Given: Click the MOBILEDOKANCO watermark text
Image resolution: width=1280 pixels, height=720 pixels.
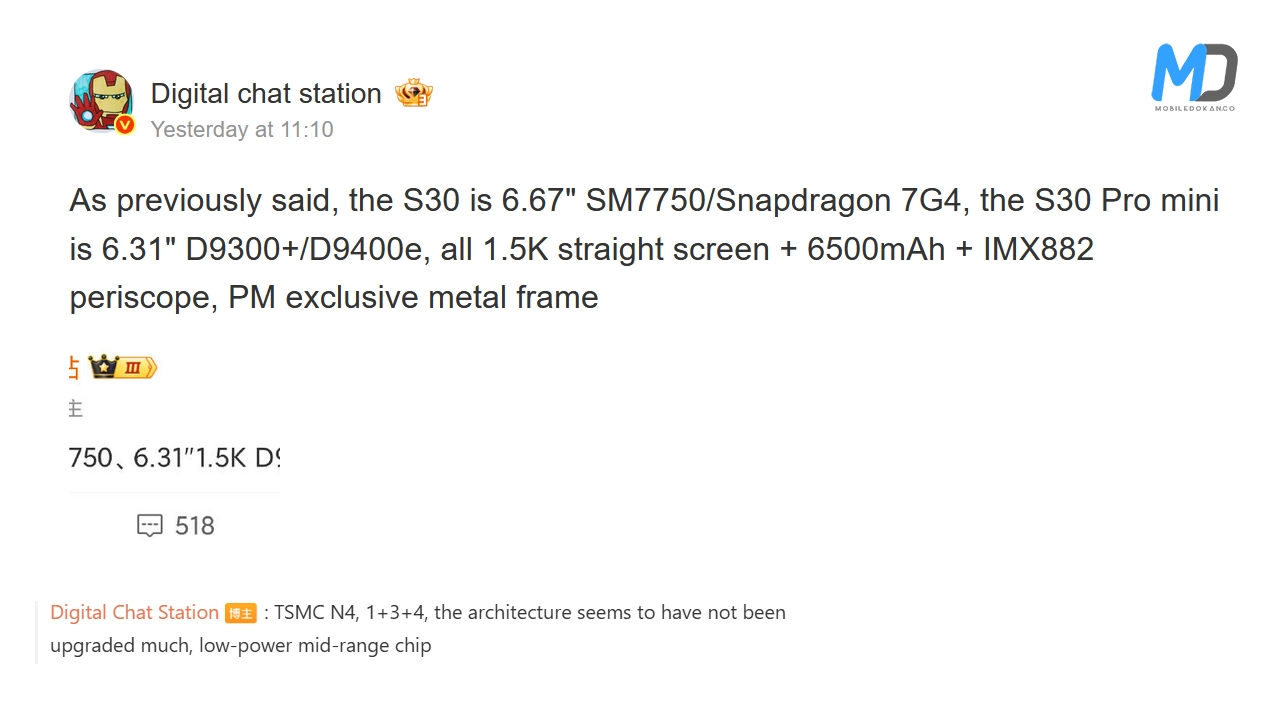Looking at the screenshot, I should pyautogui.click(x=1194, y=107).
